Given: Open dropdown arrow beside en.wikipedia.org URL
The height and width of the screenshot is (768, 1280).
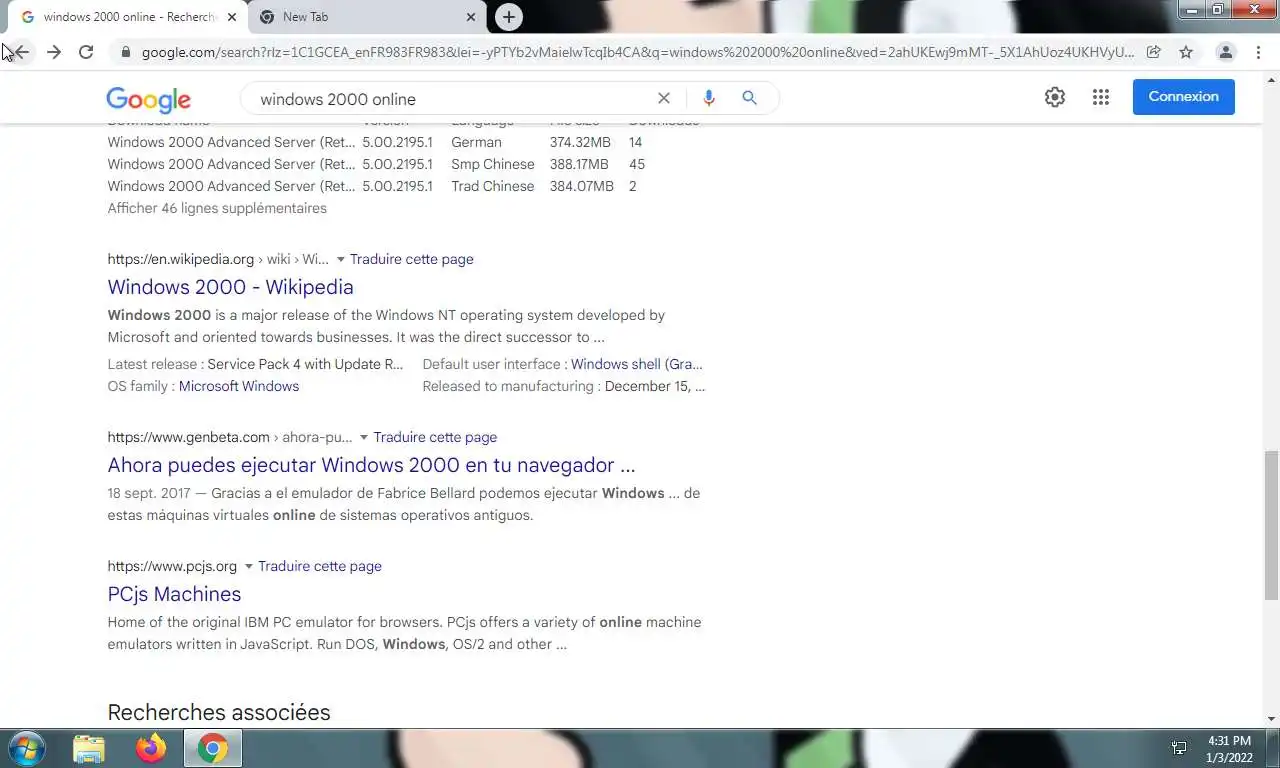Looking at the screenshot, I should (340, 259).
